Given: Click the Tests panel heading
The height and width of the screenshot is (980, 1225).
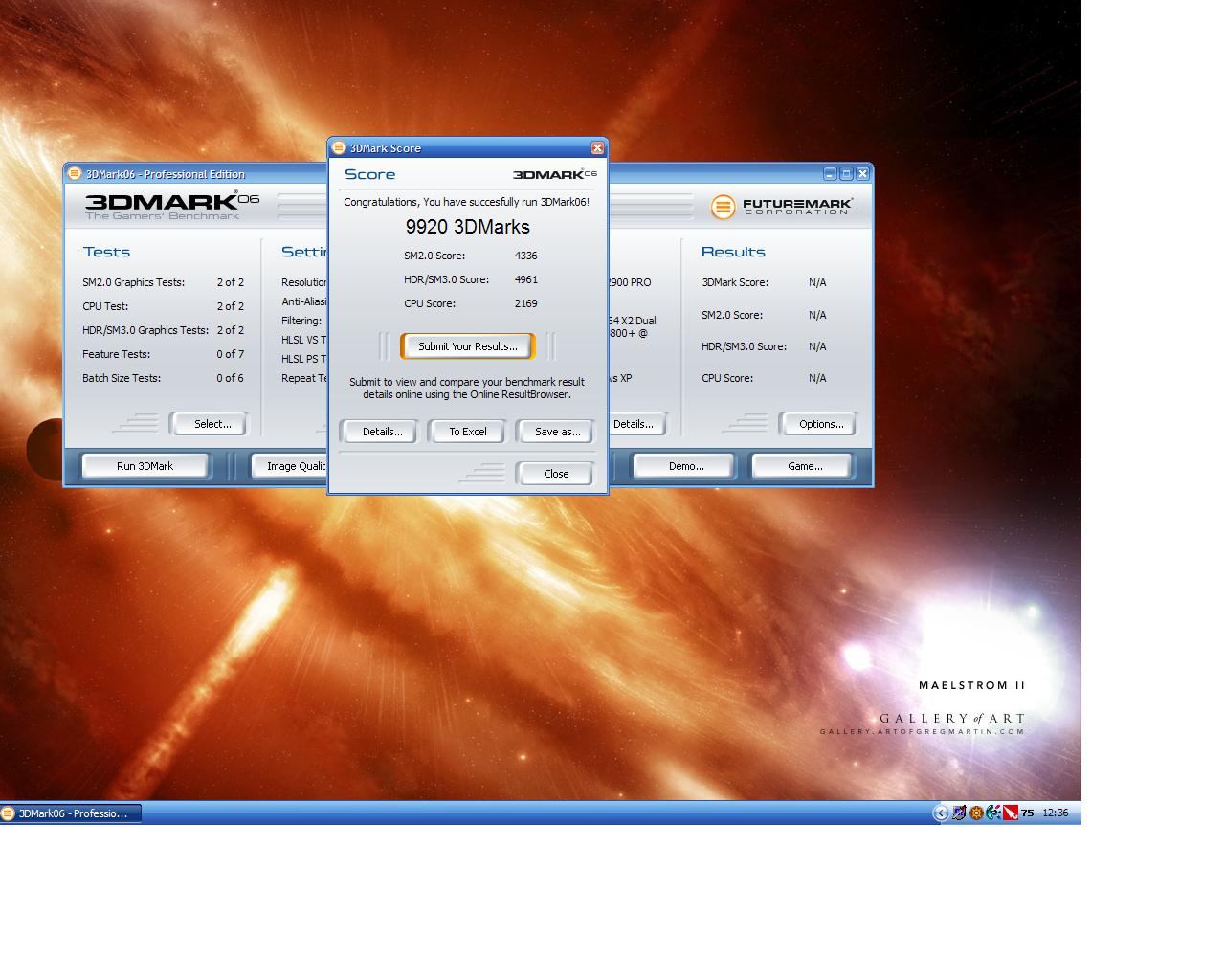Looking at the screenshot, I should click(106, 252).
